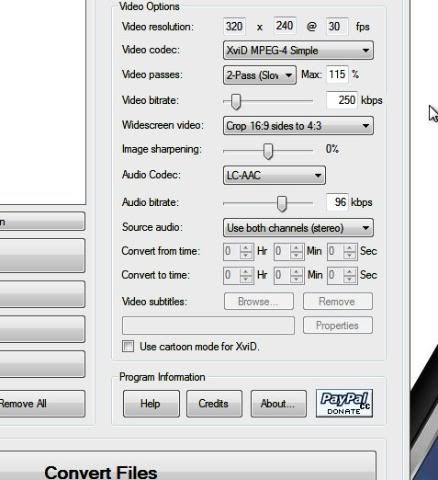Click the PayPal Donate icon
This screenshot has height=480, width=438.
coord(344,403)
